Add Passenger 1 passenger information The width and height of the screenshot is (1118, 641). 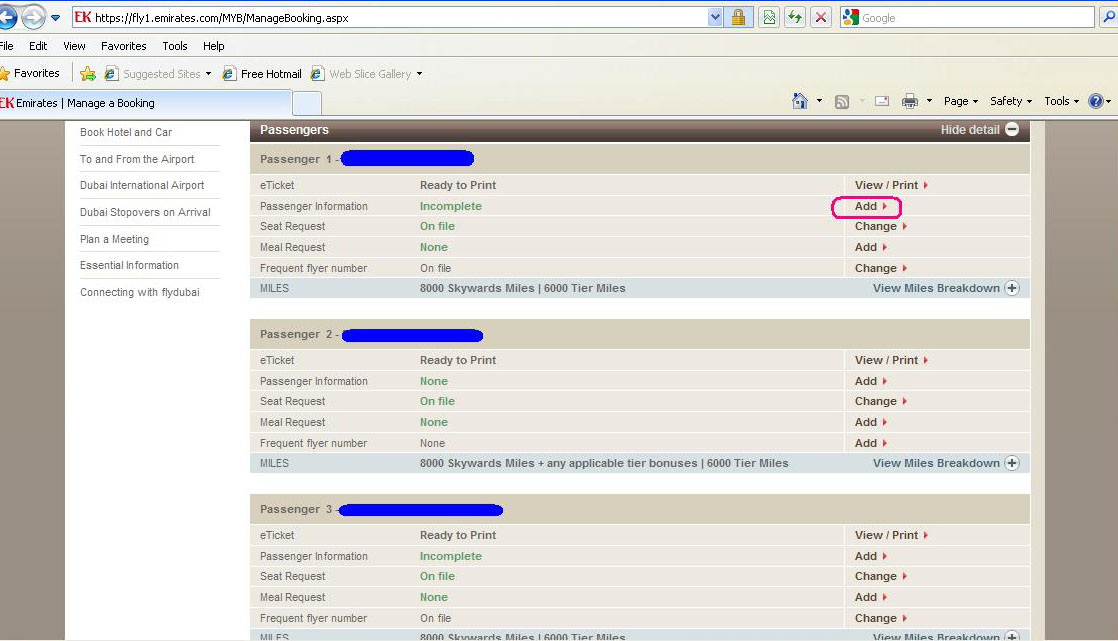[871, 206]
